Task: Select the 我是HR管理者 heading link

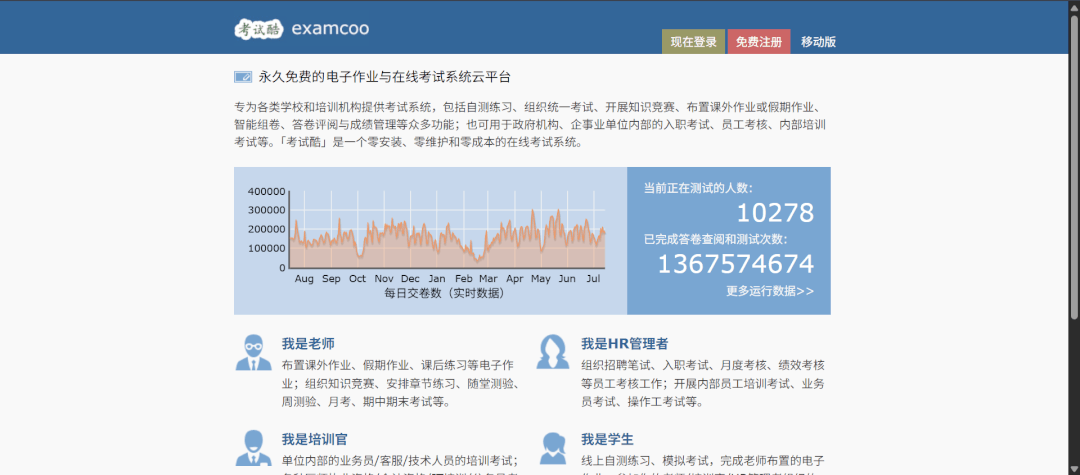Action: pyautogui.click(x=625, y=344)
